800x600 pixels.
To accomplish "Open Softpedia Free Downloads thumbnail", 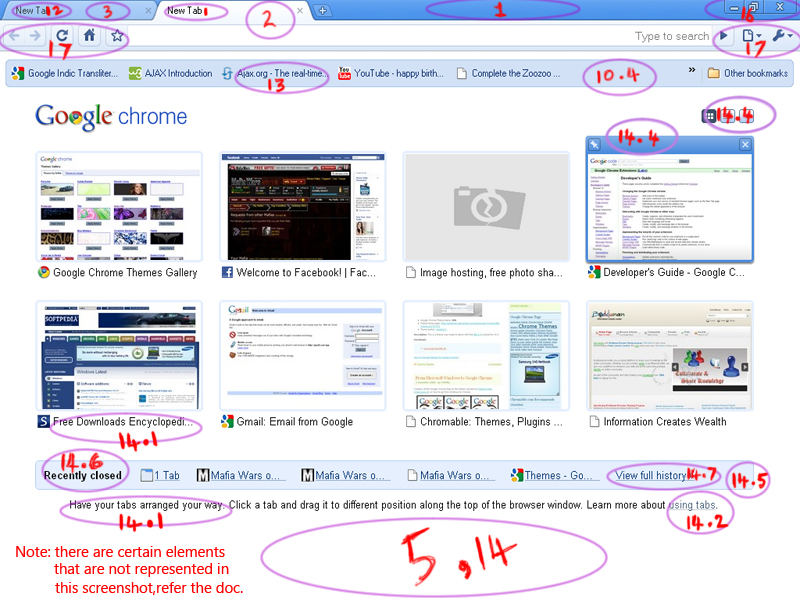I will [119, 356].
